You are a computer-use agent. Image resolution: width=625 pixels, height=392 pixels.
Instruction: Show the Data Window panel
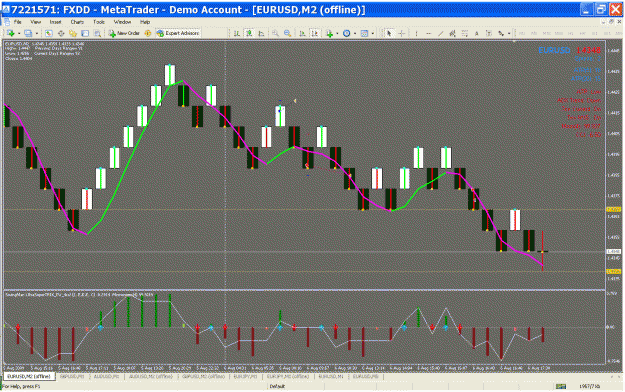tap(61, 33)
